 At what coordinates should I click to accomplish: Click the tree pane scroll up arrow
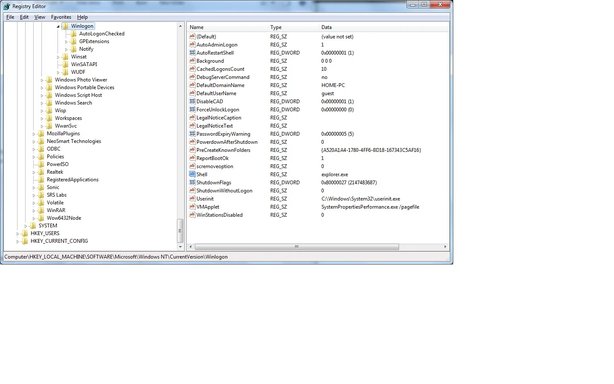pos(181,26)
